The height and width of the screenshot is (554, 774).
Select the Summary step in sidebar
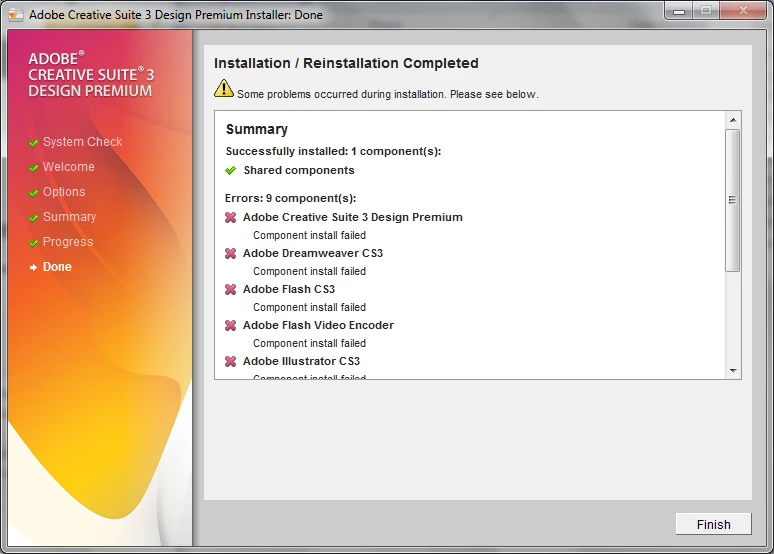(x=70, y=217)
